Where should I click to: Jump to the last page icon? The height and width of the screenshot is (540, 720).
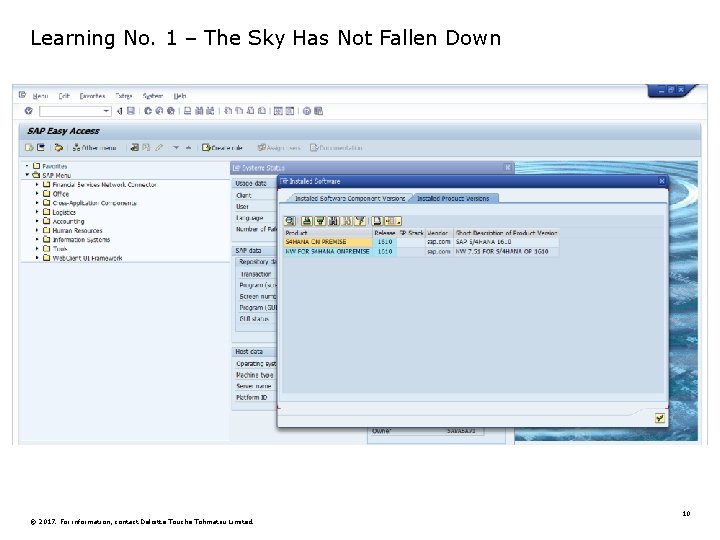click(262, 111)
